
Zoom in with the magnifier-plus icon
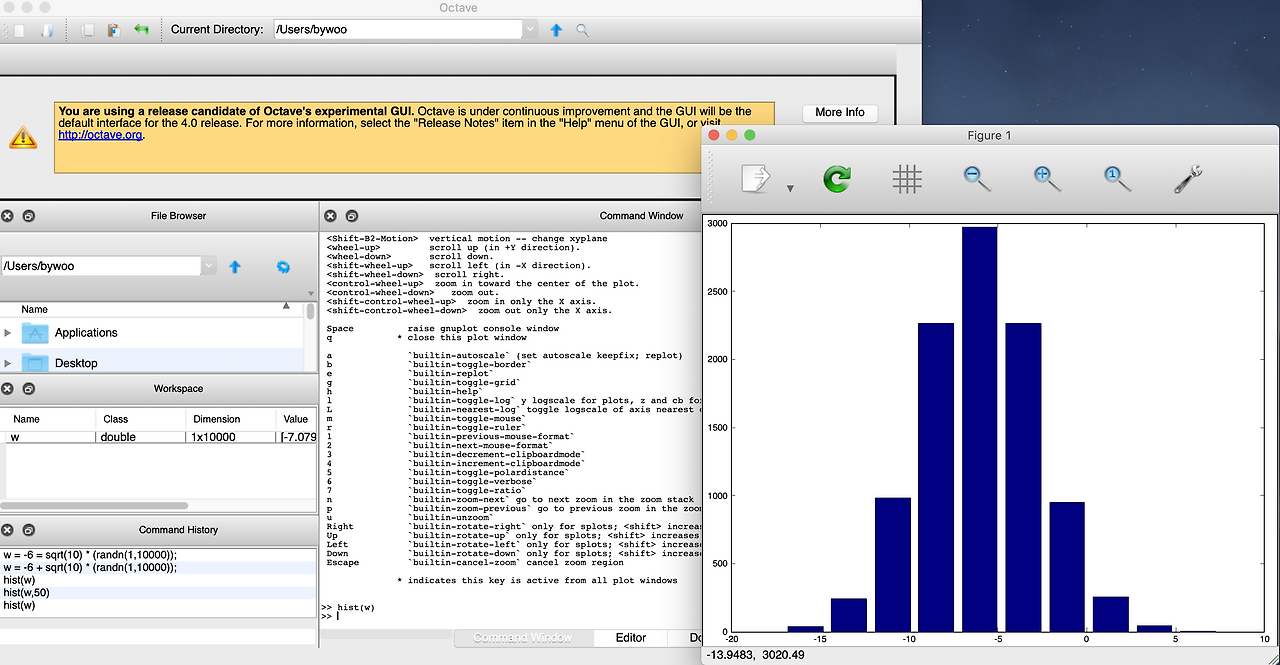[1045, 179]
